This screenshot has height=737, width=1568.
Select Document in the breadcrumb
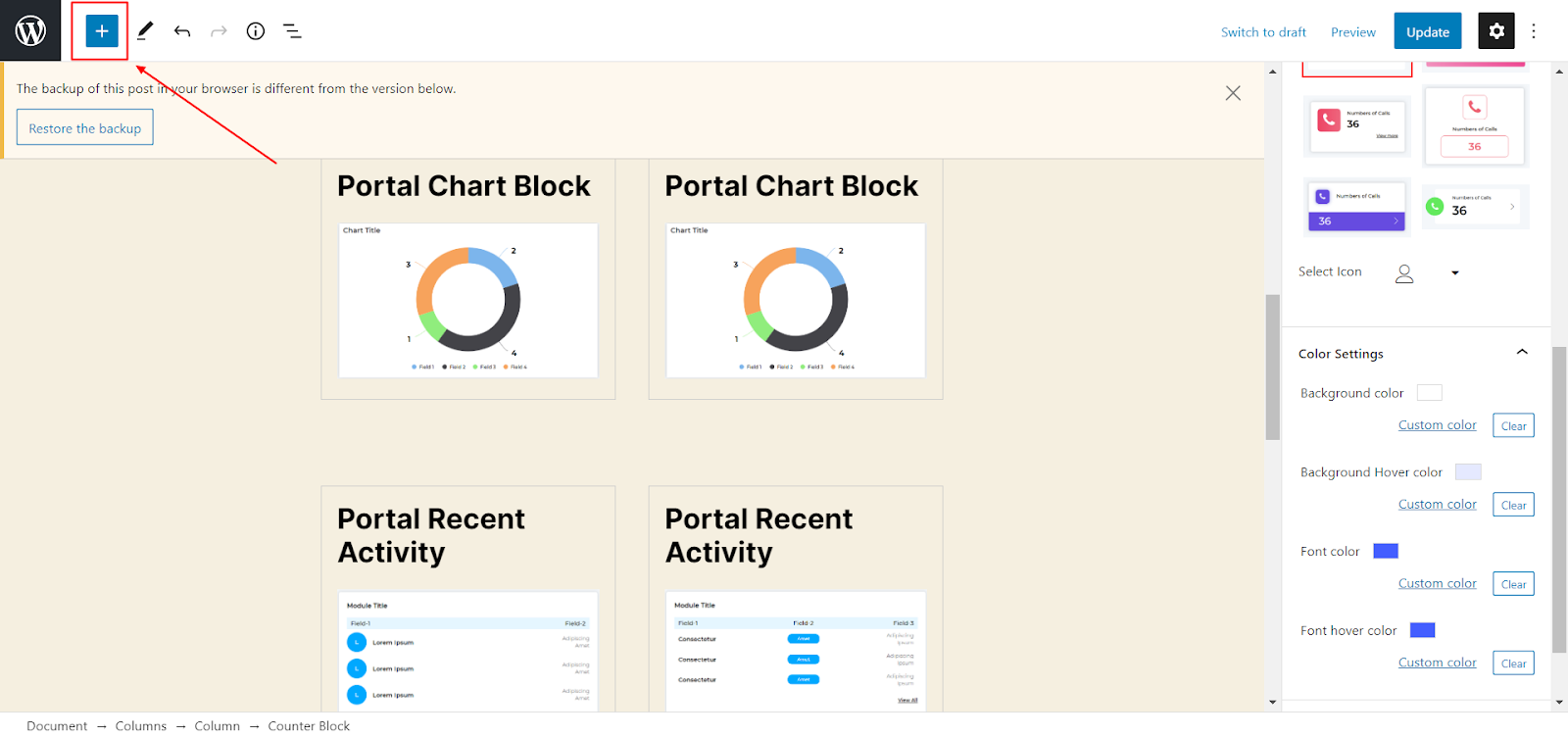57,726
